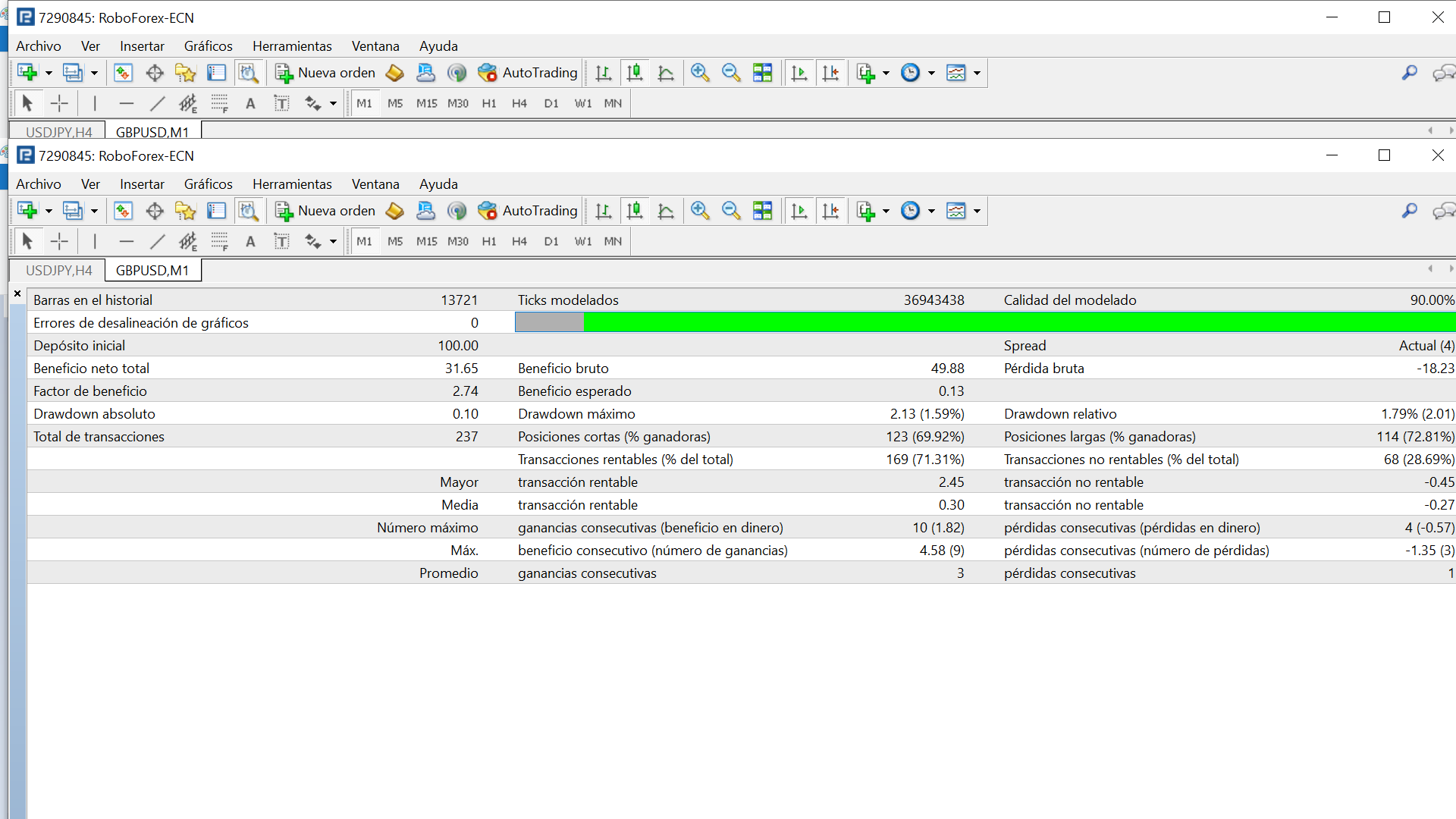
Task: Open the Herramientas menu in lower window
Action: point(292,184)
